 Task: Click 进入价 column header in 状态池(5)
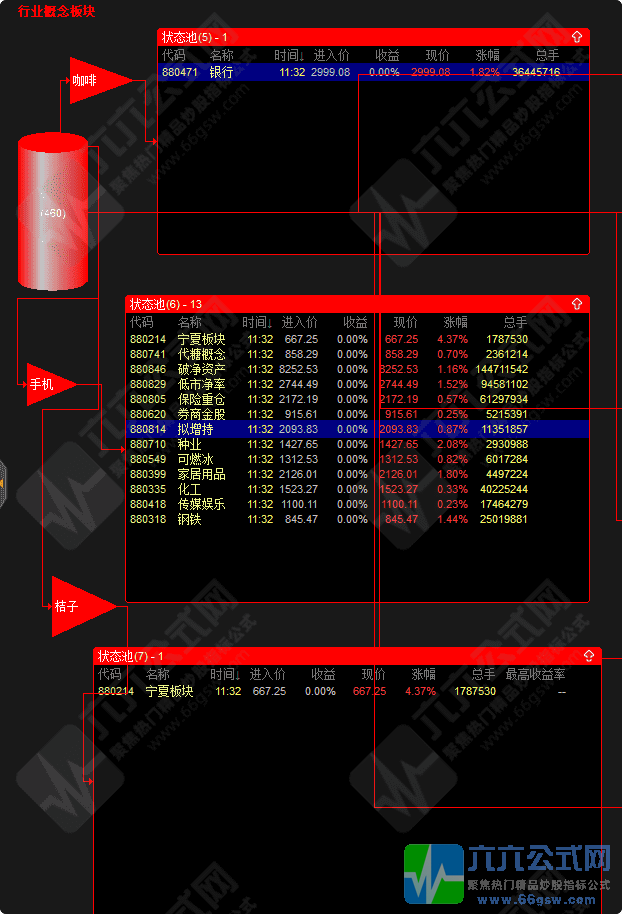[x=331, y=55]
